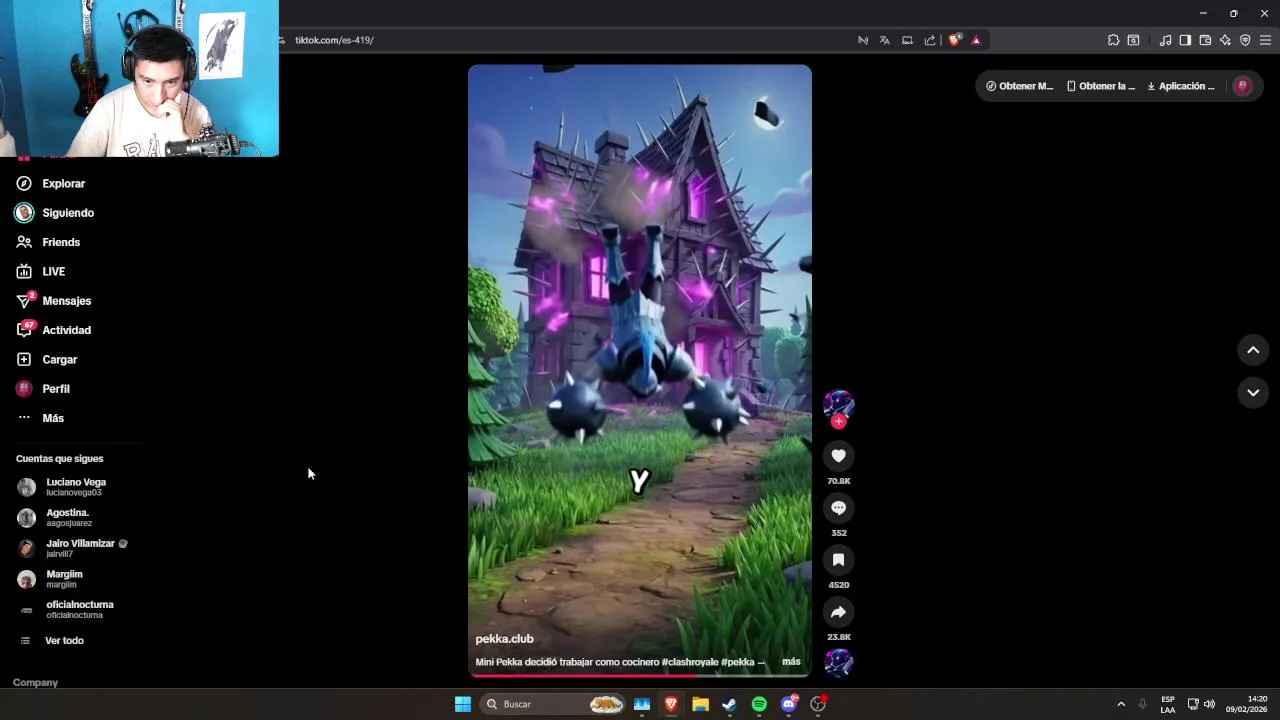The height and width of the screenshot is (720, 1280).
Task: Open Brave Shields lion icon
Action: click(954, 40)
